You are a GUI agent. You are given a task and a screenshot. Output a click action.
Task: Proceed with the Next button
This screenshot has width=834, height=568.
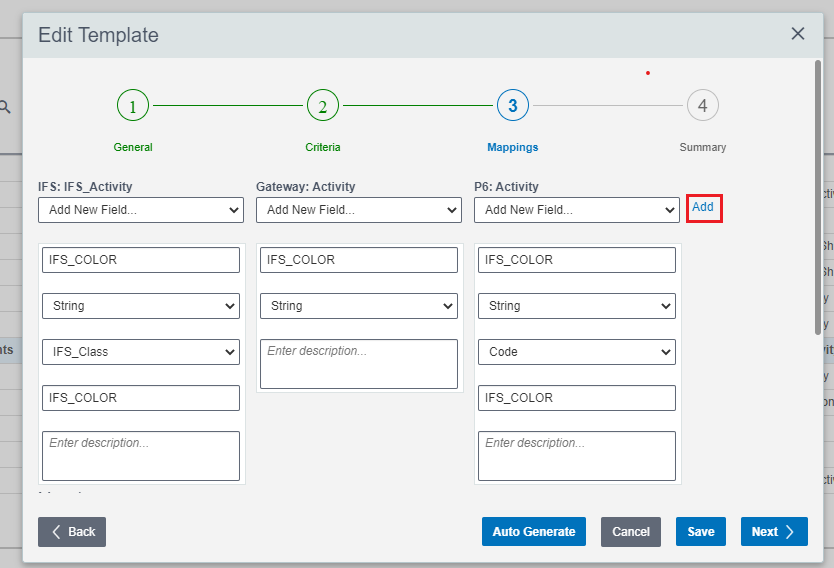(x=773, y=532)
